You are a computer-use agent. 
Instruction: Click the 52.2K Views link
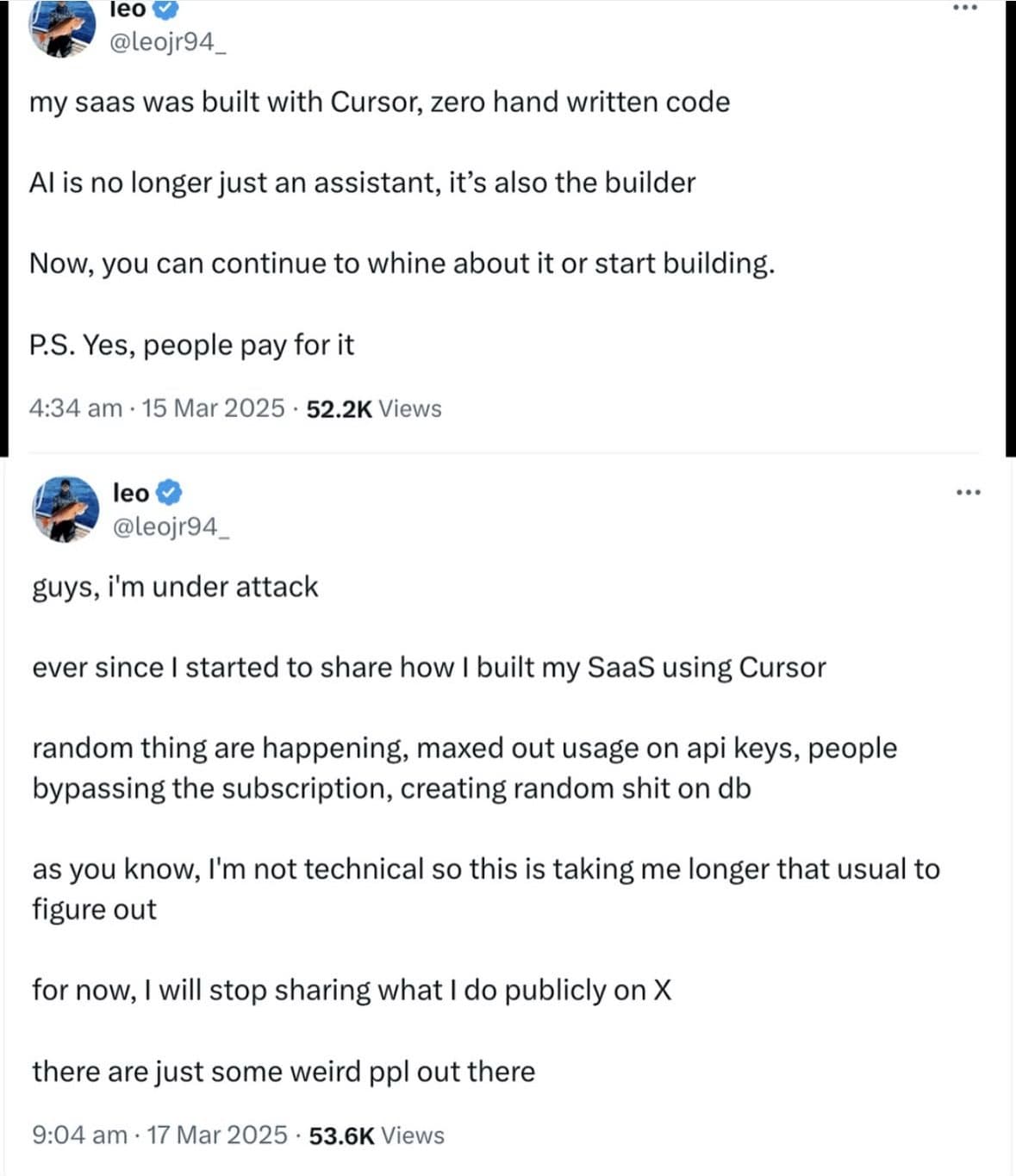point(375,408)
